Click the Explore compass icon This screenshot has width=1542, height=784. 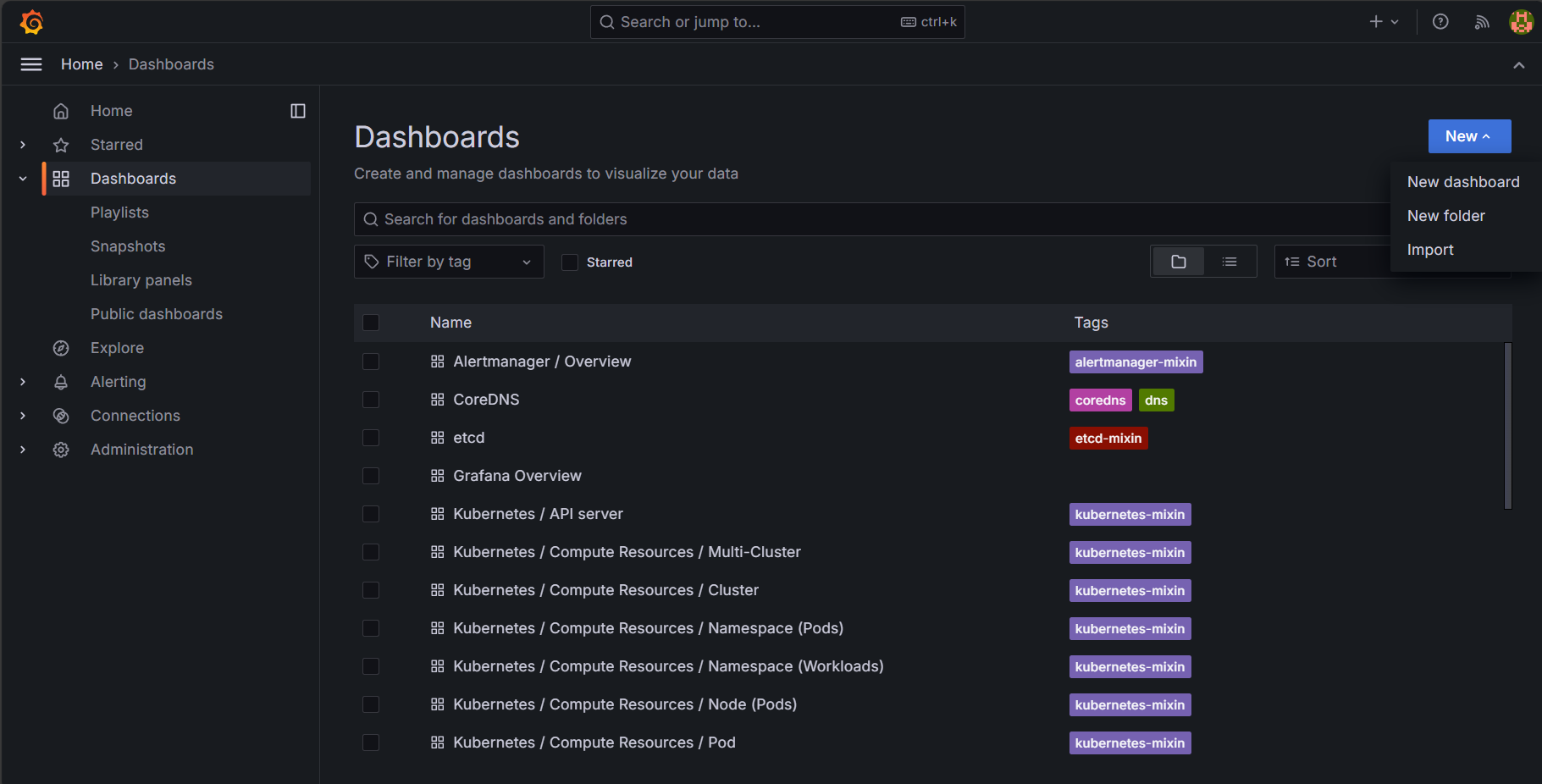(61, 348)
